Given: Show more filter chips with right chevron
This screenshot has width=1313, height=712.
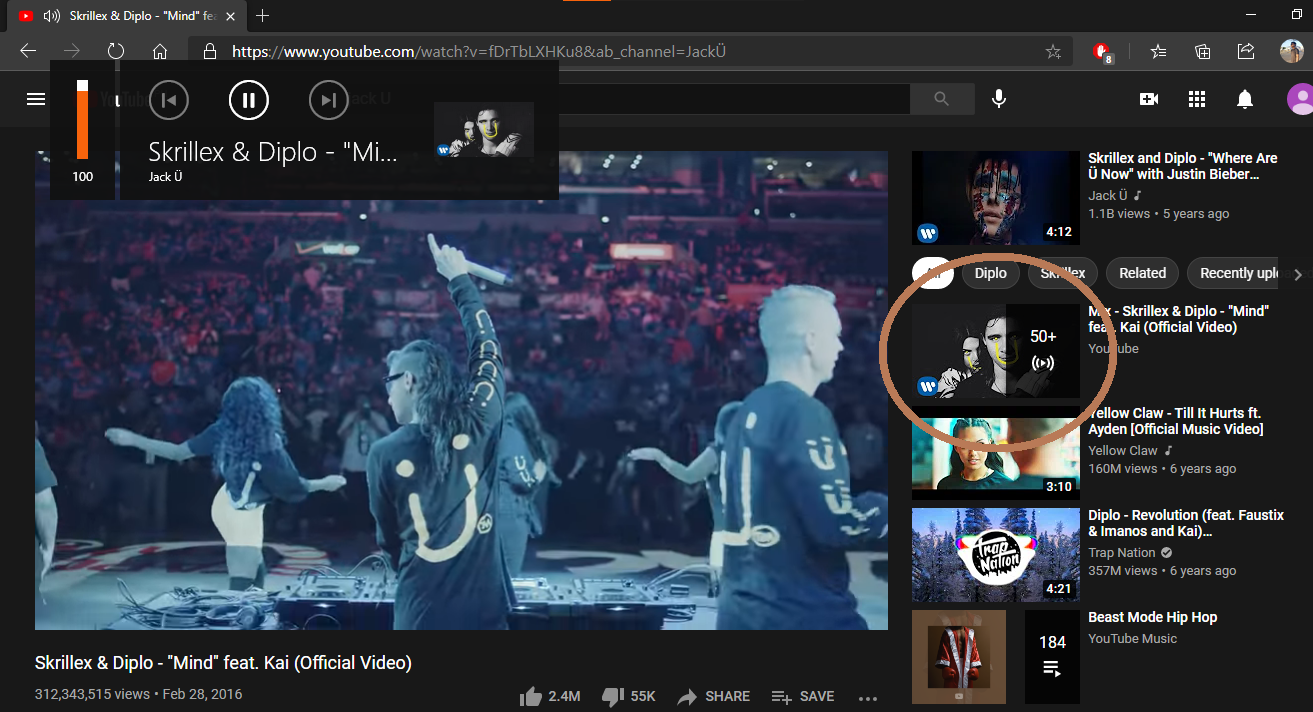Looking at the screenshot, I should 1298,274.
